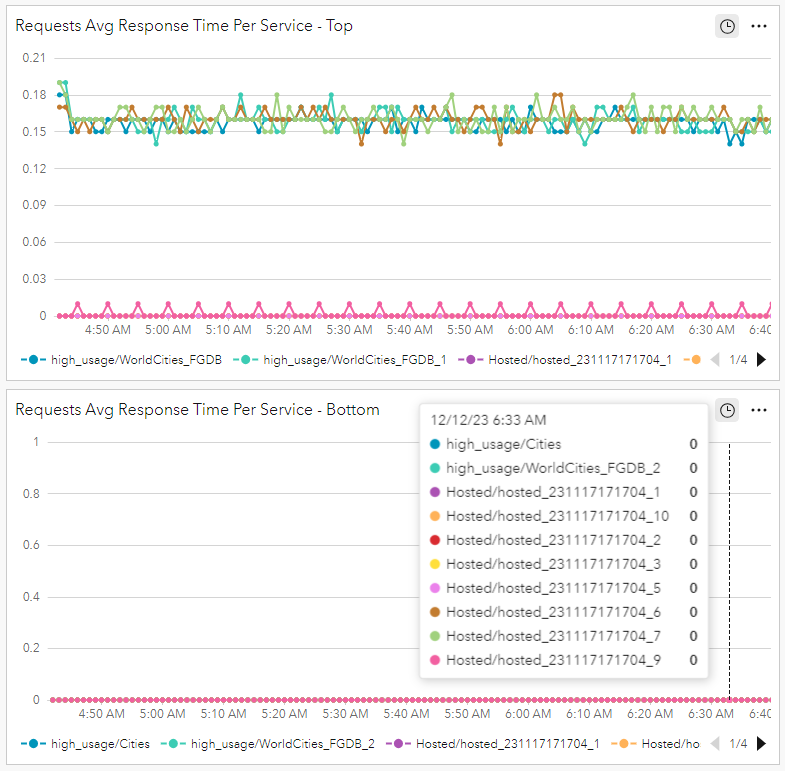
Task: Go to next legend page in Top chart
Action: 761,359
